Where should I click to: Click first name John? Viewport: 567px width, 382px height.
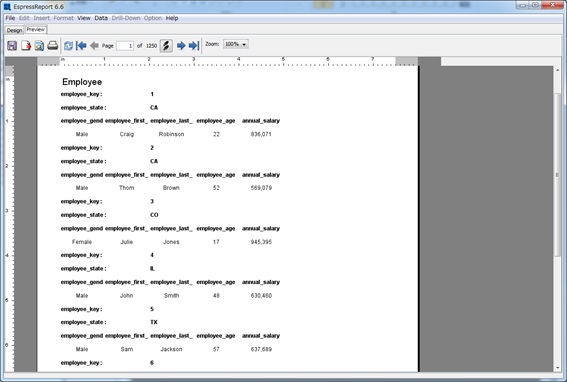pyautogui.click(x=127, y=296)
